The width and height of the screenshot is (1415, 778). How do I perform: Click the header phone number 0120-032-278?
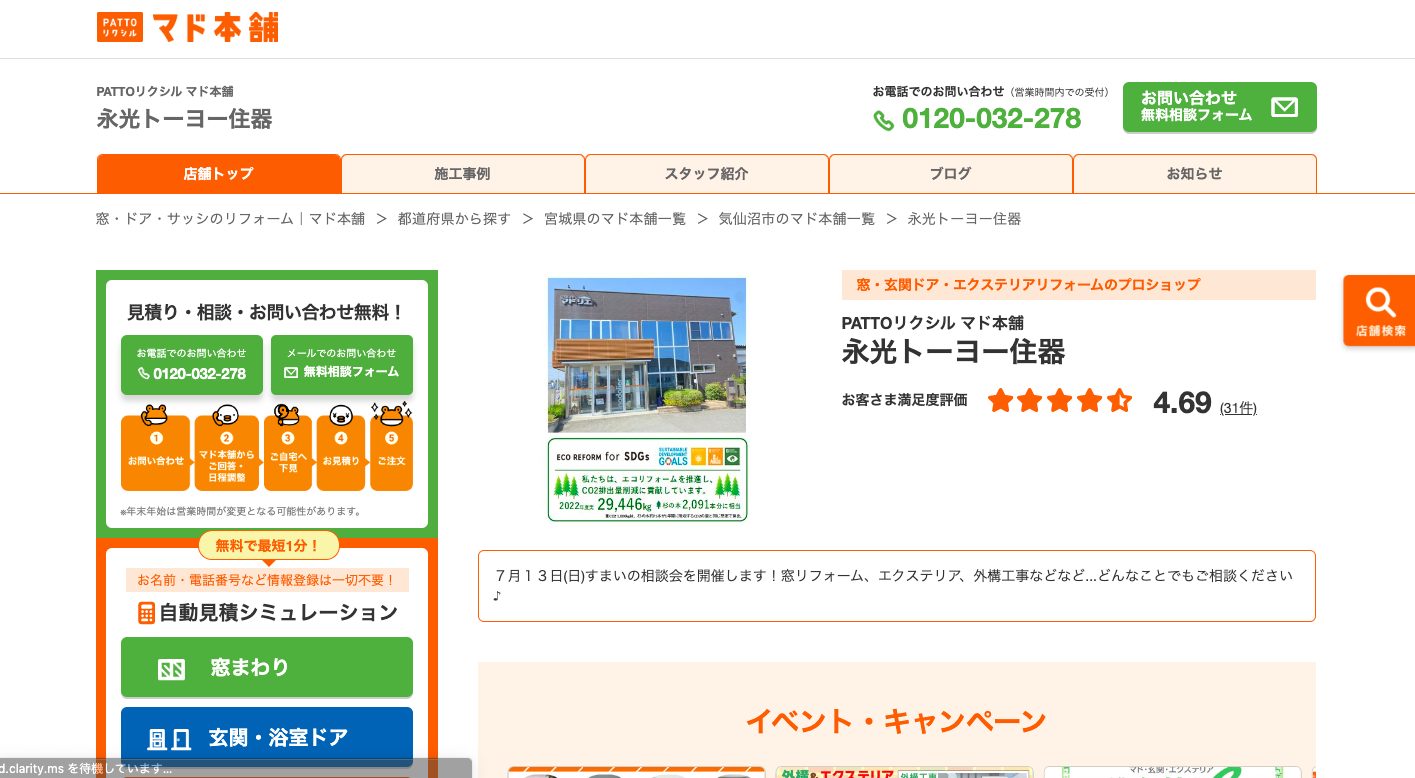click(x=991, y=119)
